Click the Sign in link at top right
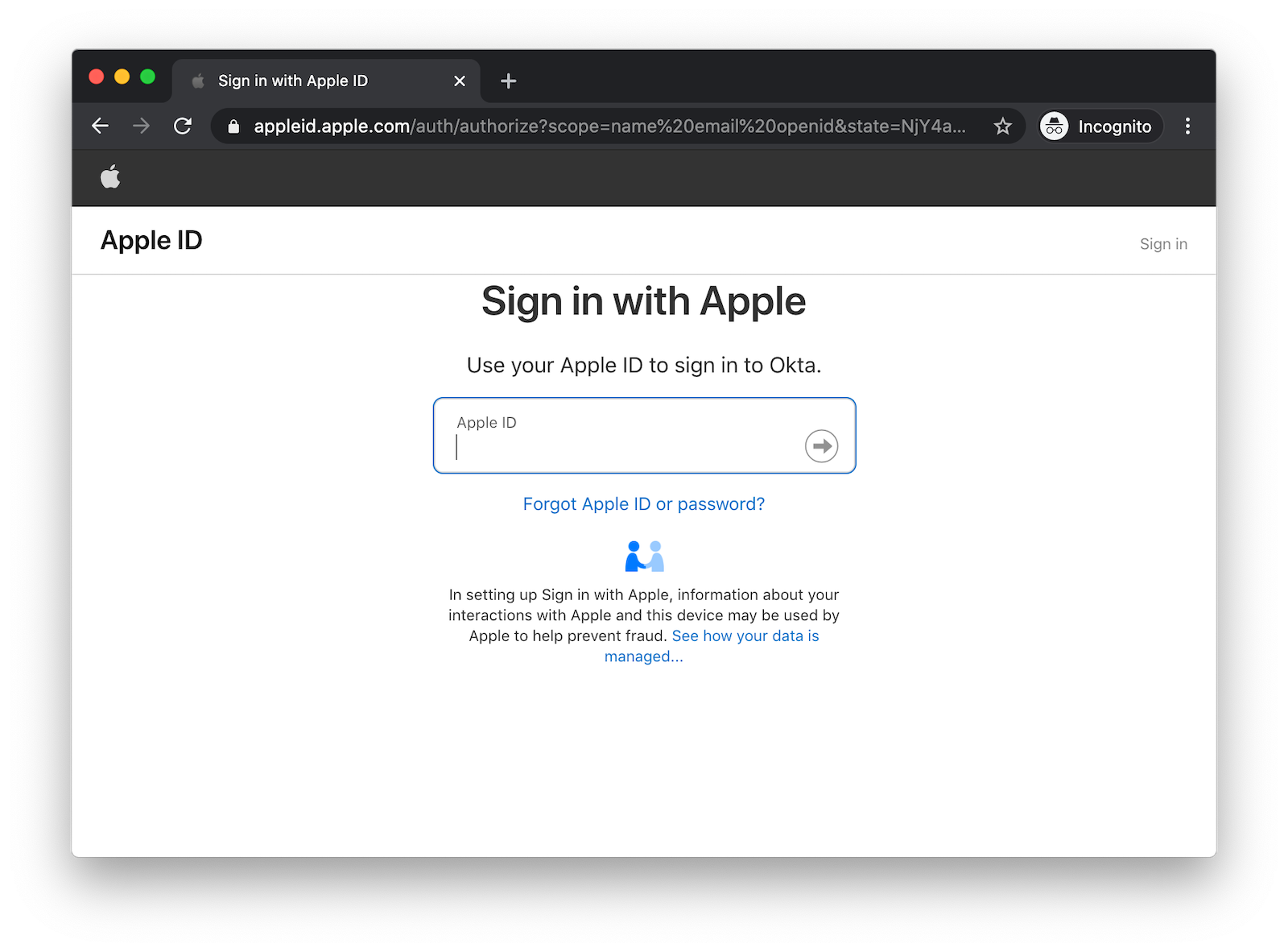Screen dimensions: 1288x952 (x=1163, y=244)
